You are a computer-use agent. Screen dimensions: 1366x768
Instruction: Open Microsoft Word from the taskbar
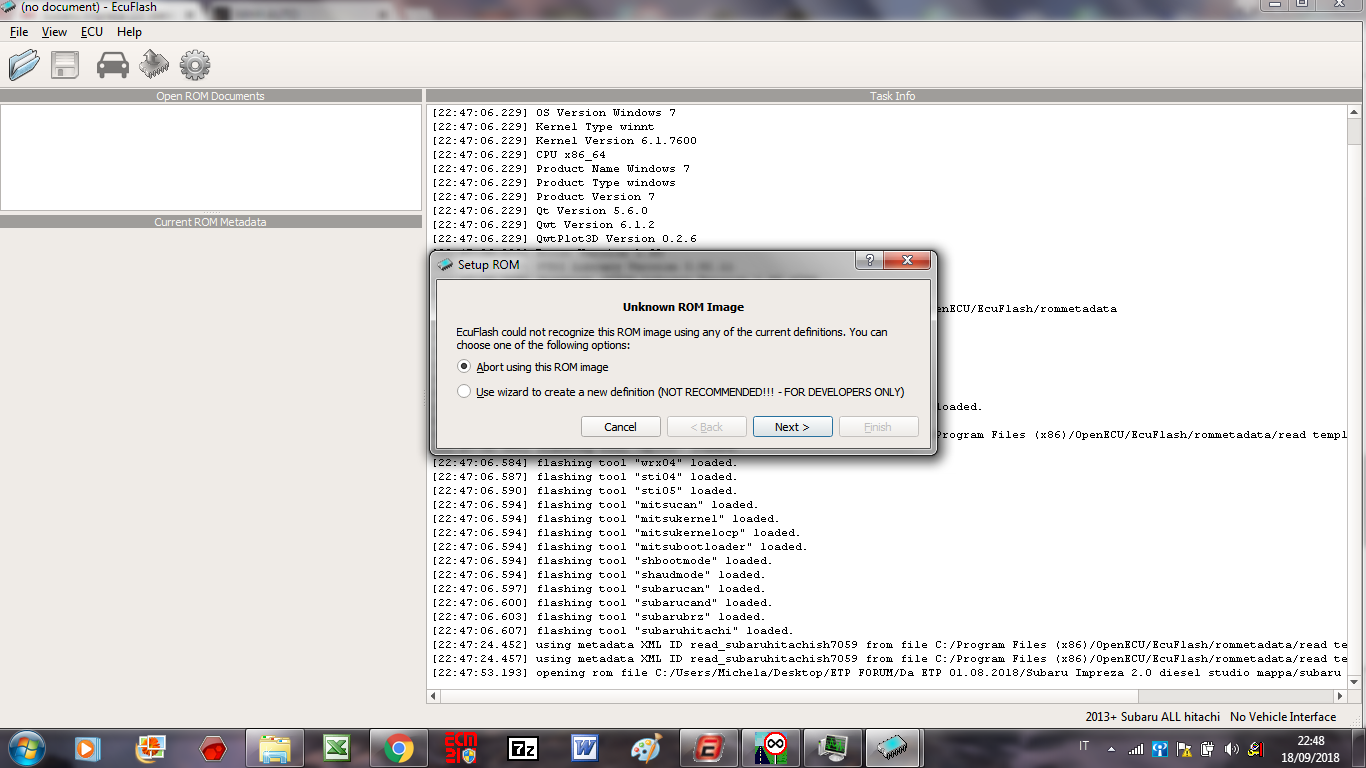coord(585,748)
